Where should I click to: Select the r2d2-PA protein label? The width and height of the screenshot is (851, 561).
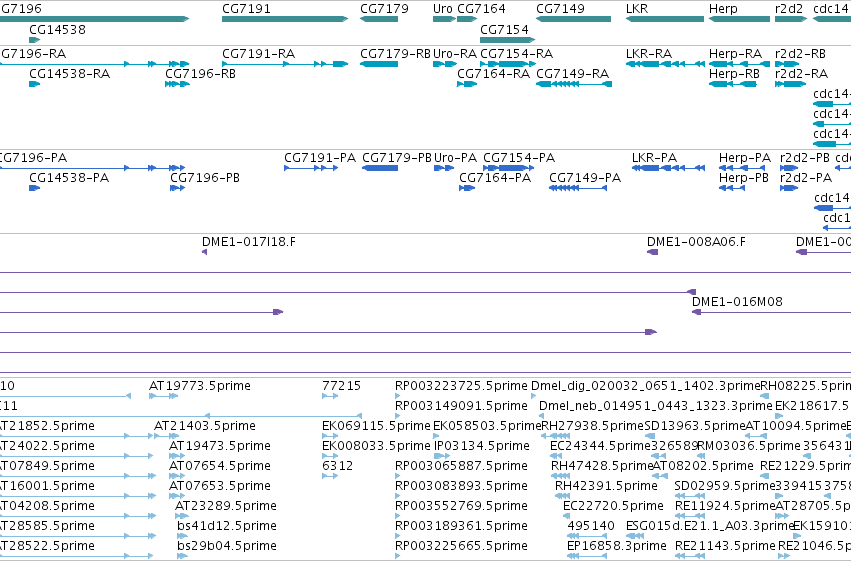click(806, 178)
